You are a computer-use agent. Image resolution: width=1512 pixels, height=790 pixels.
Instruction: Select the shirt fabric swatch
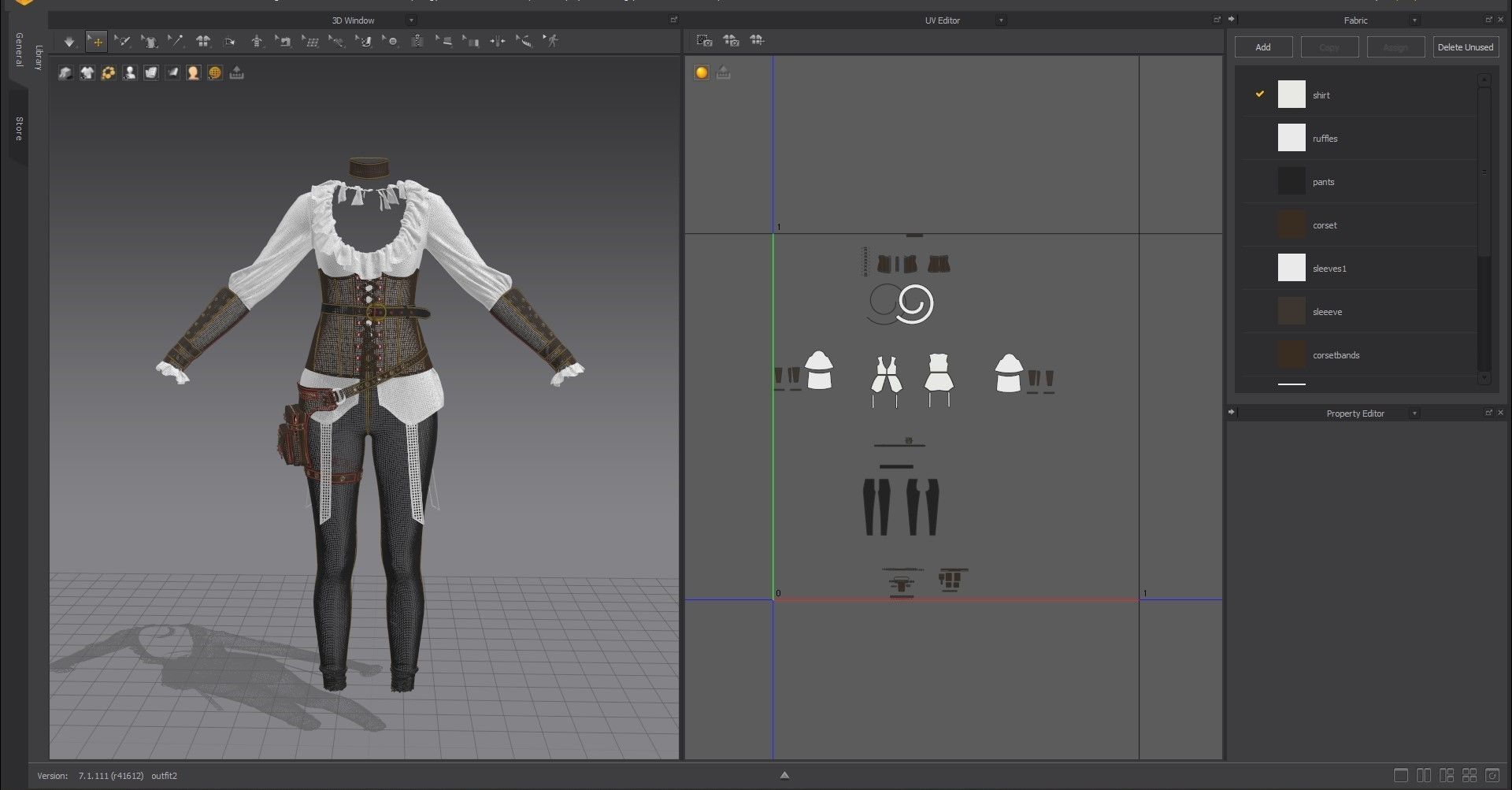coord(1291,95)
